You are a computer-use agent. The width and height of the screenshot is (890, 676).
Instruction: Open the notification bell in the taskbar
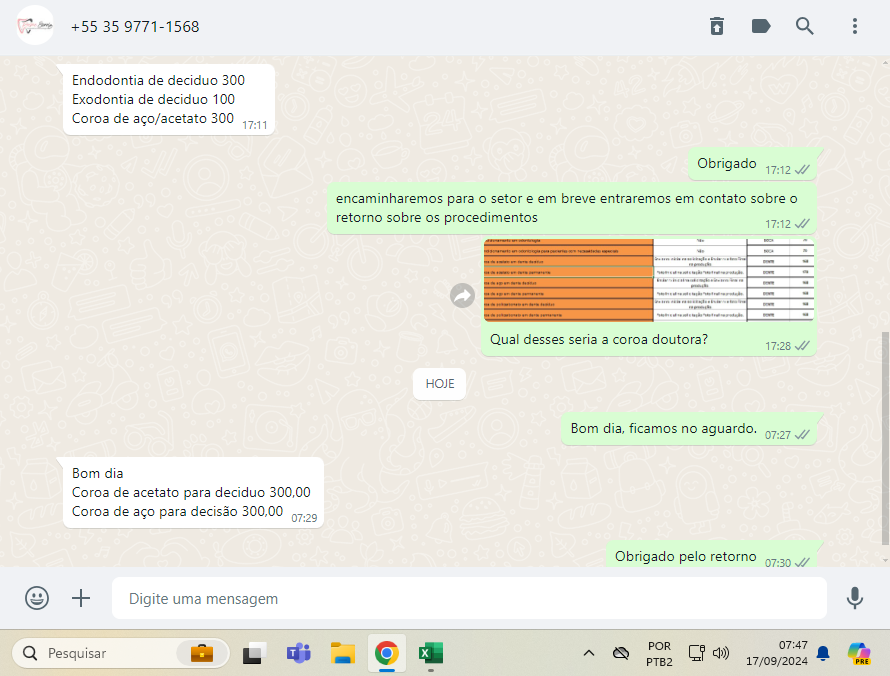823,653
